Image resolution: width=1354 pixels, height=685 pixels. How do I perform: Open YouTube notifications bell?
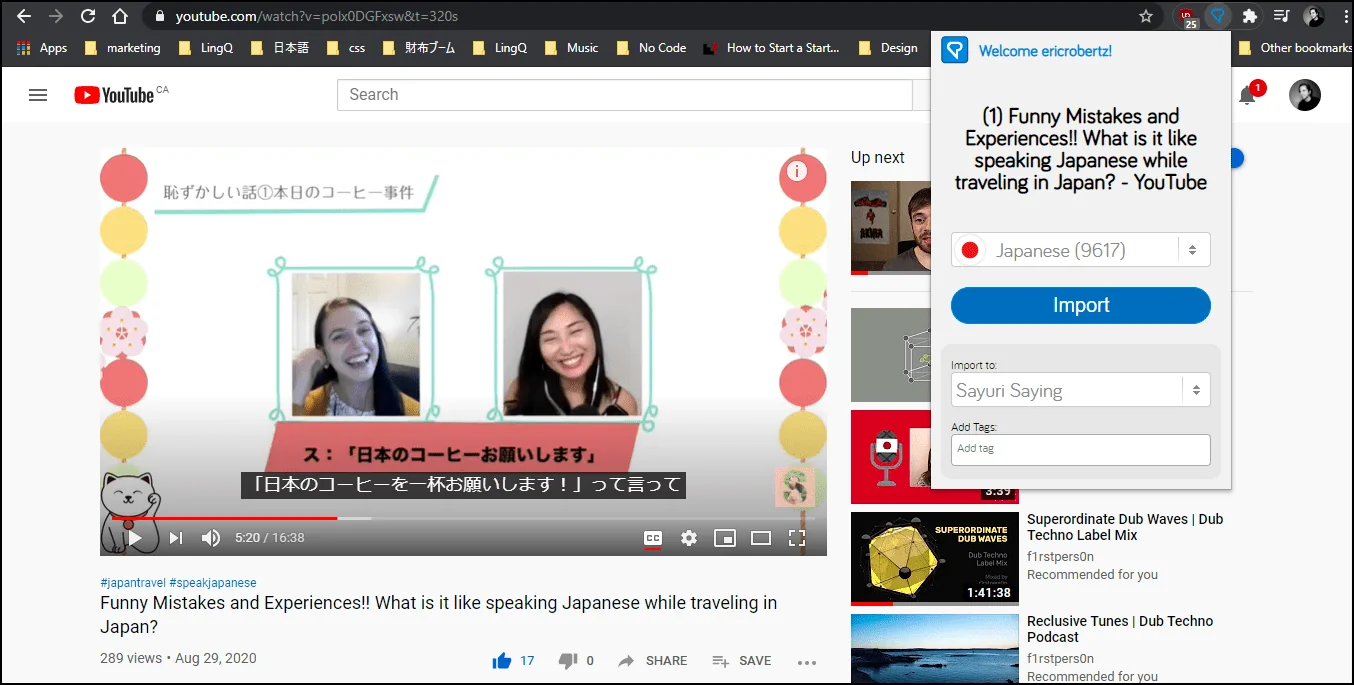(x=1247, y=95)
